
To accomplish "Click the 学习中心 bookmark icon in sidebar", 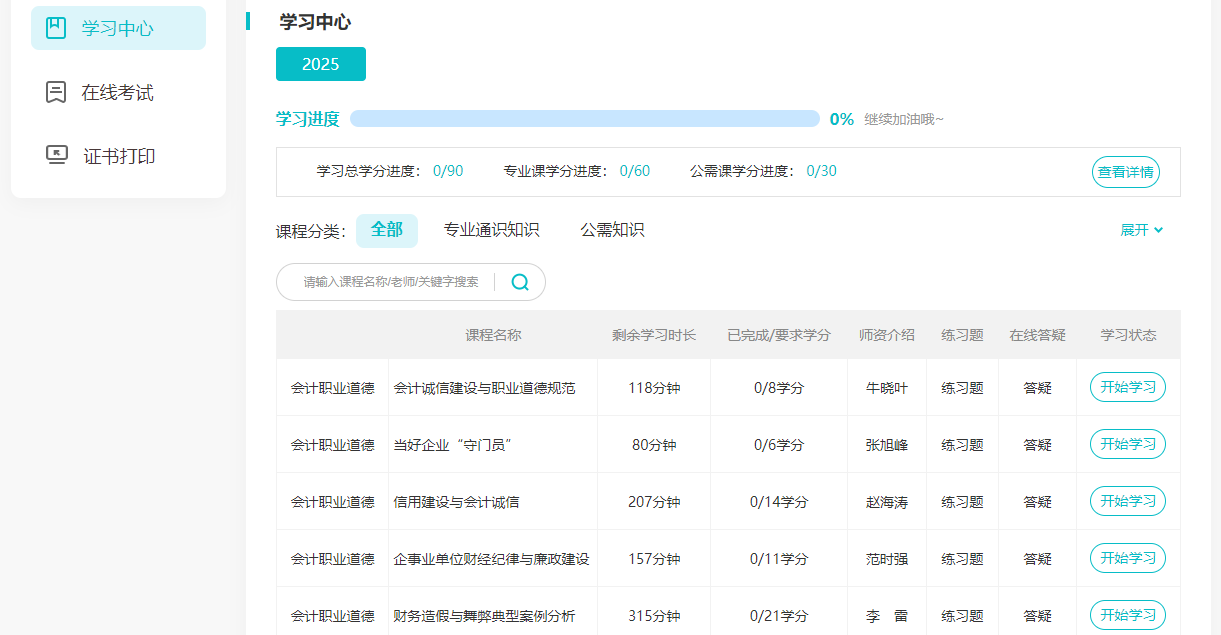I will [56, 28].
